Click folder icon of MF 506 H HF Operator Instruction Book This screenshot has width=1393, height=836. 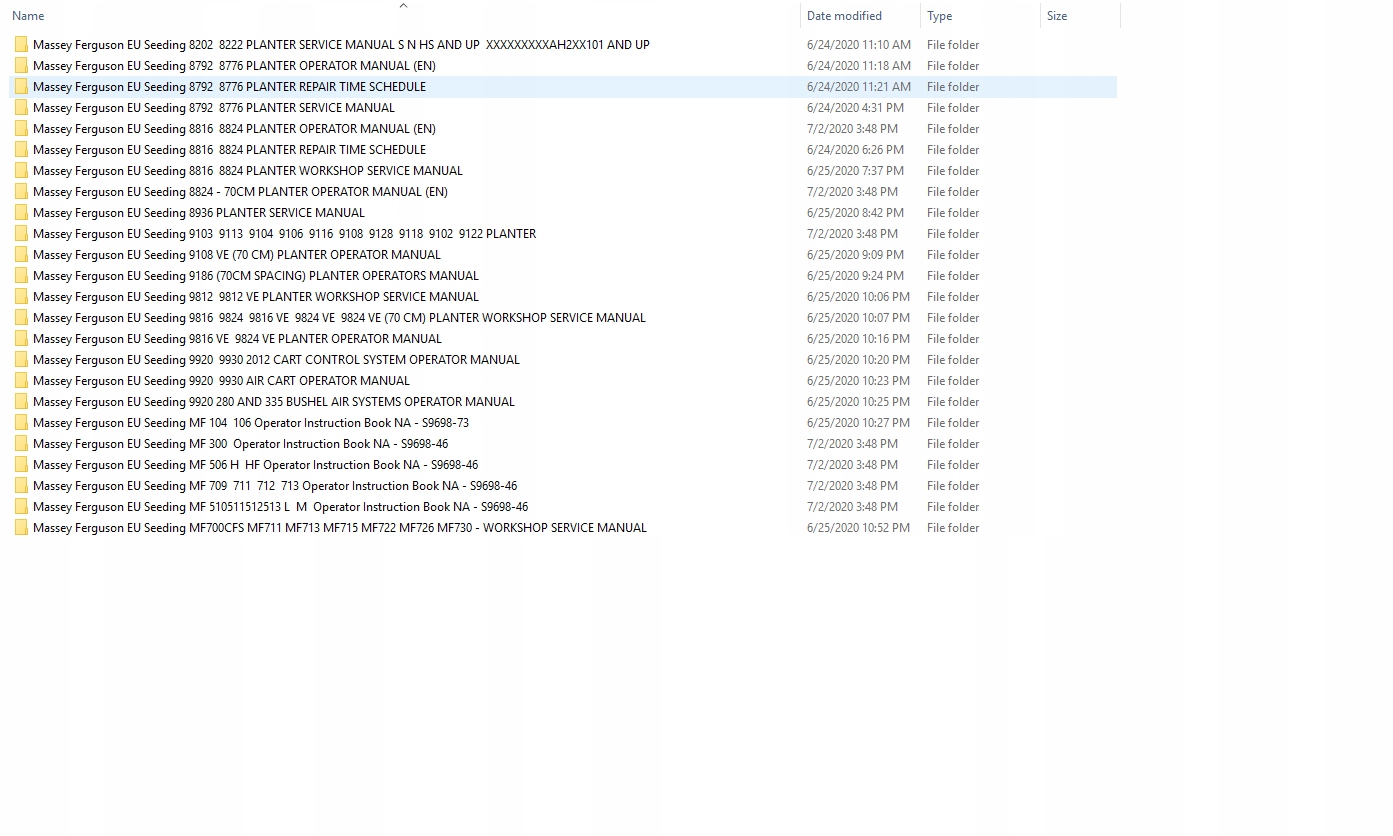pyautogui.click(x=21, y=465)
